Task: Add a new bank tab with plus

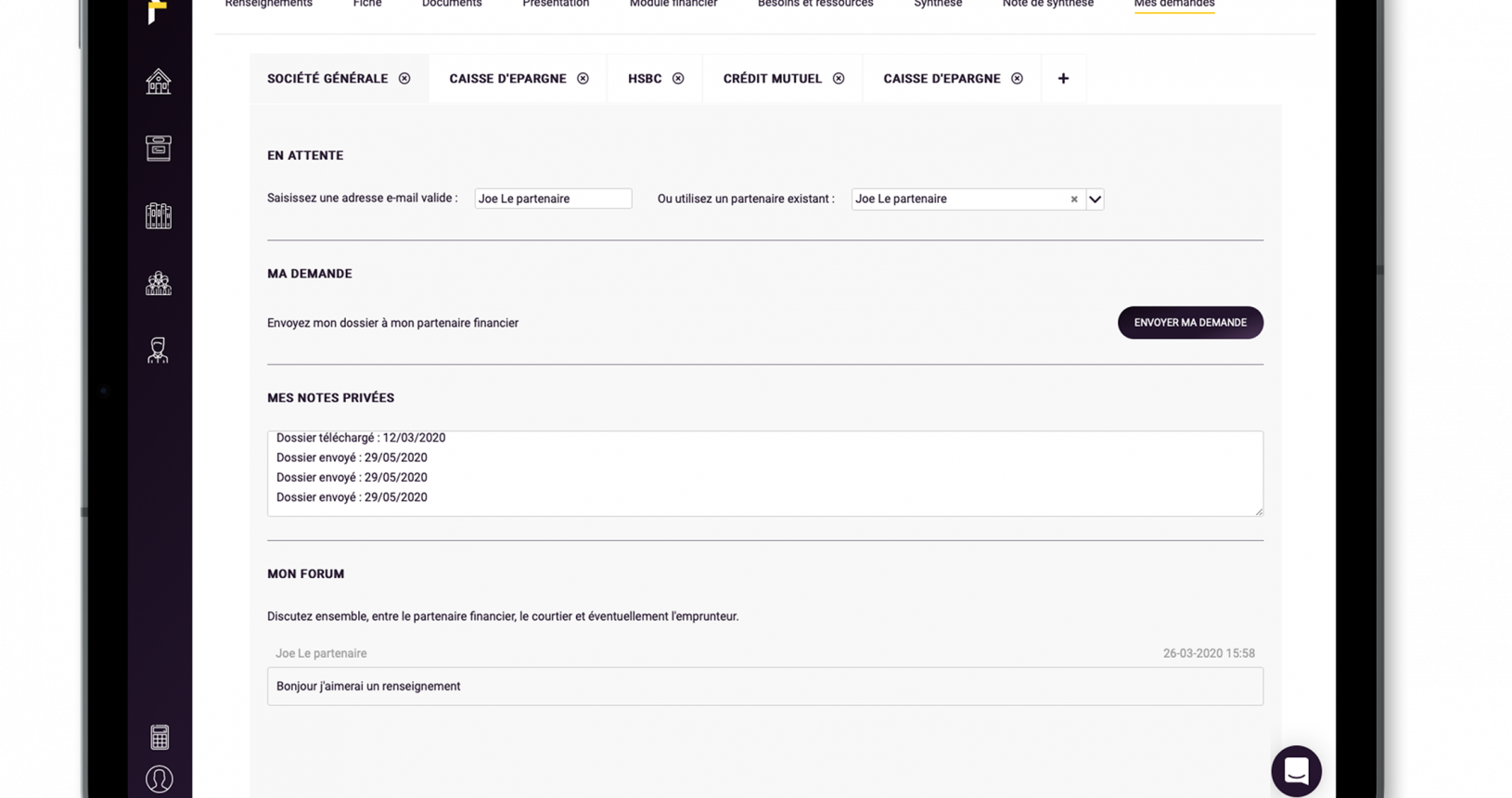Action: (x=1063, y=79)
